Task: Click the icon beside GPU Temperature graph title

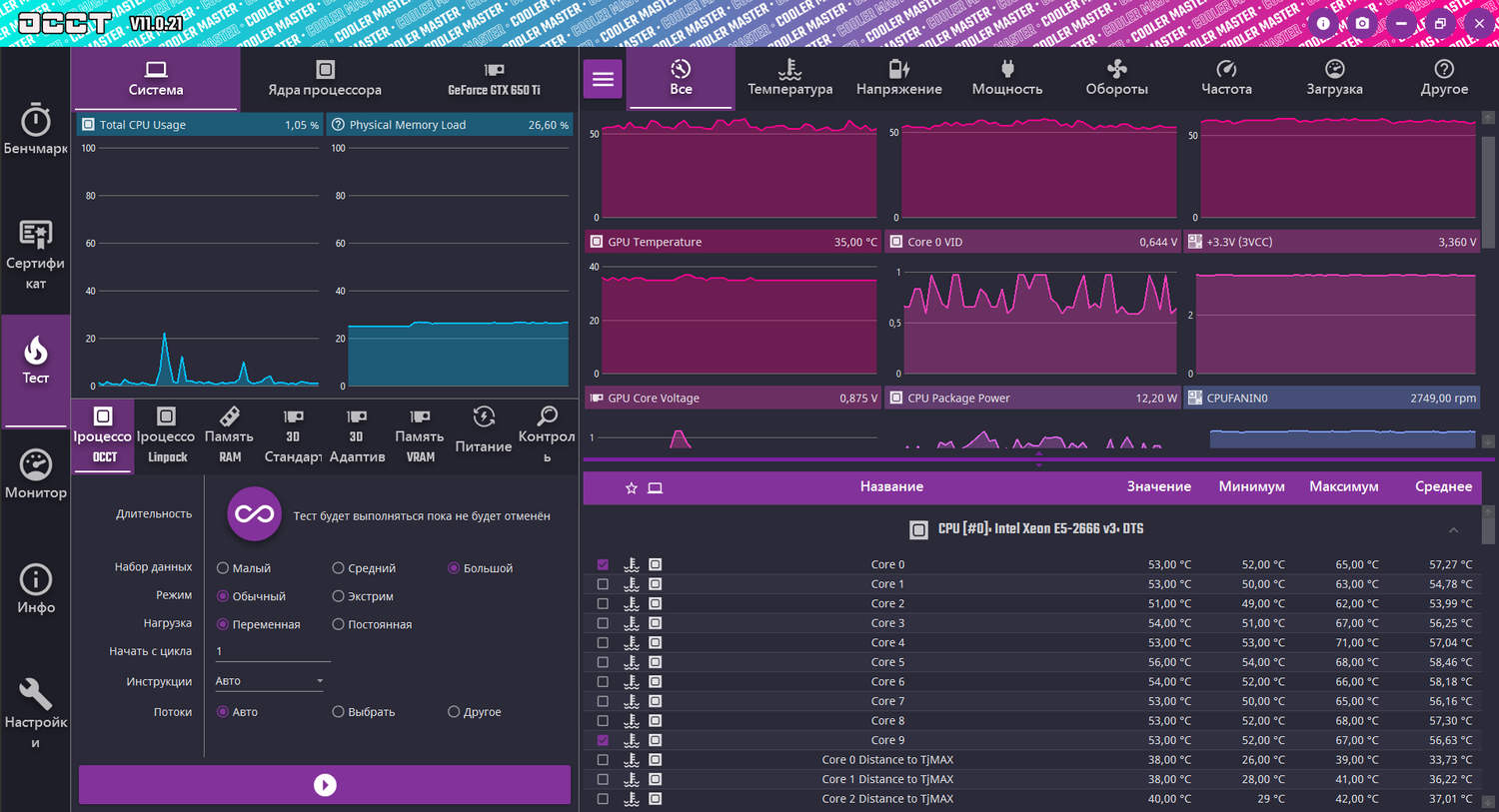Action: pos(597,242)
